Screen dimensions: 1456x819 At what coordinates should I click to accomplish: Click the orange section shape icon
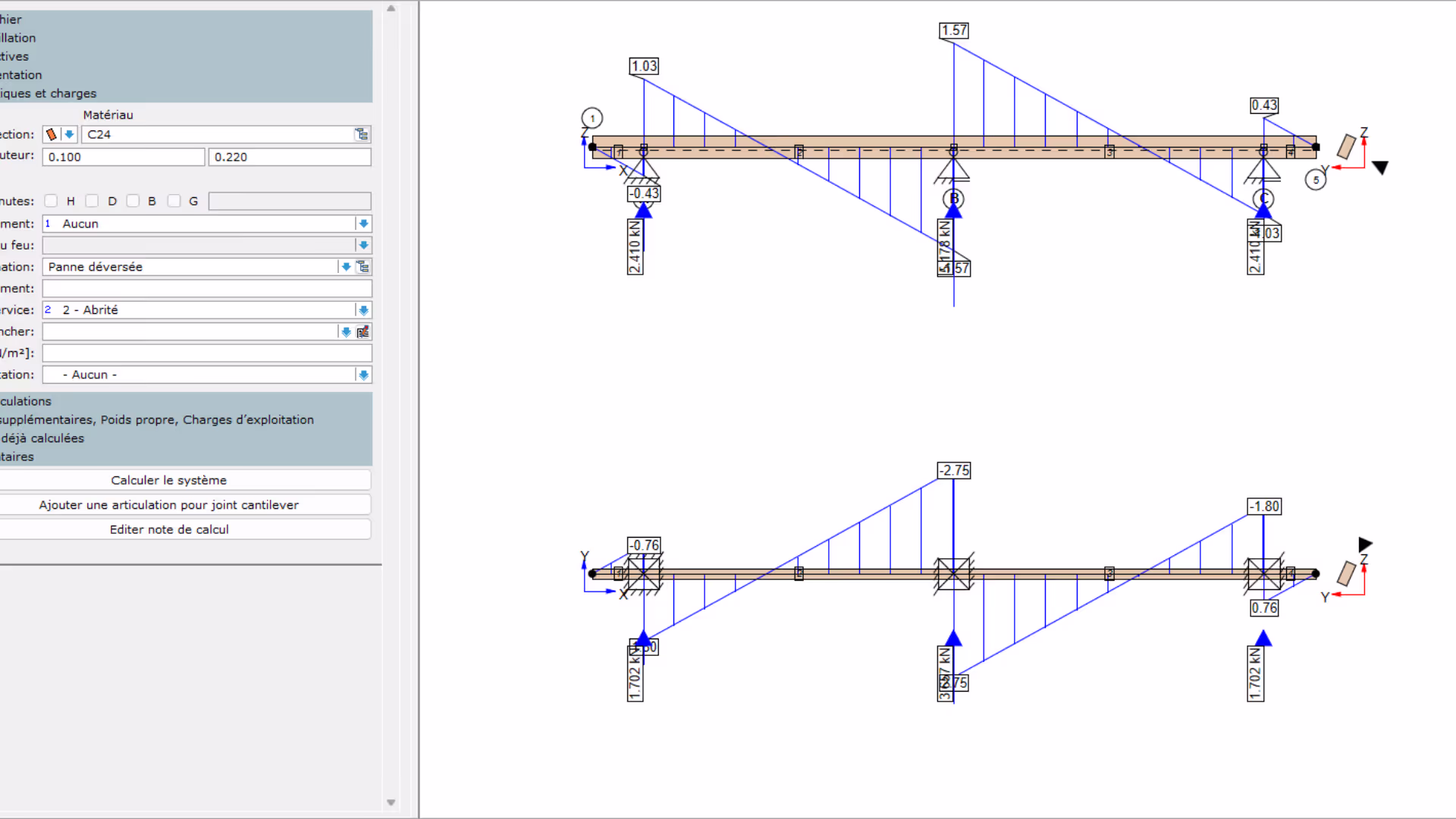pos(52,134)
